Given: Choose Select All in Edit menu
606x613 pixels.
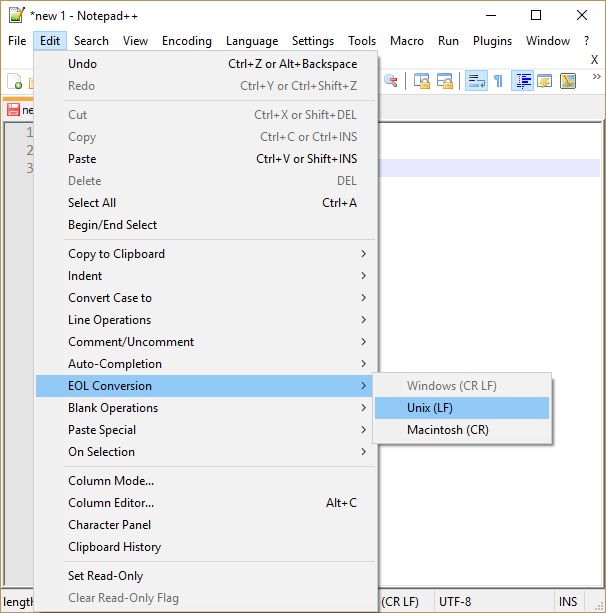Looking at the screenshot, I should tap(206, 203).
